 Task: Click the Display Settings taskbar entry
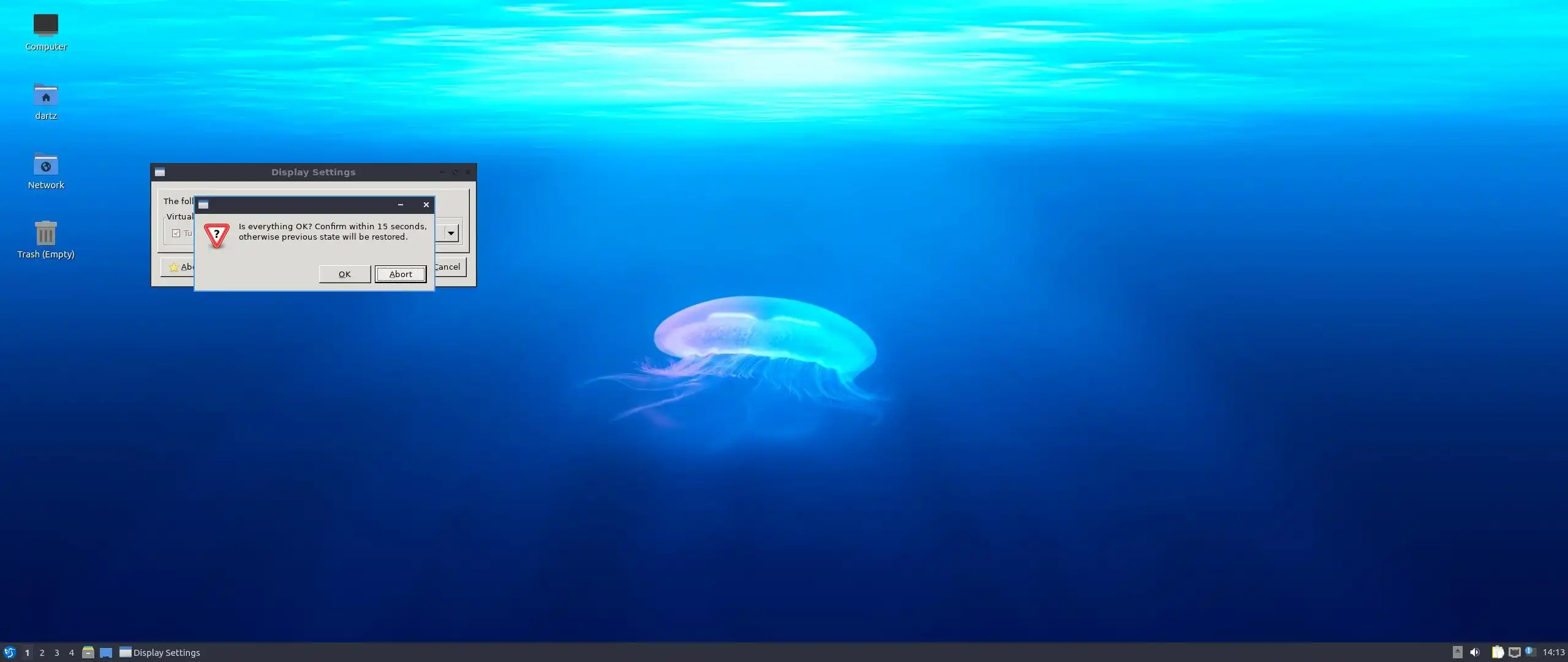160,653
